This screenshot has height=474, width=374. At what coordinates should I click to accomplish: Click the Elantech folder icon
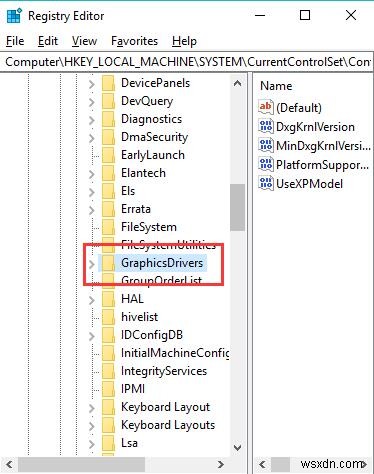click(108, 173)
